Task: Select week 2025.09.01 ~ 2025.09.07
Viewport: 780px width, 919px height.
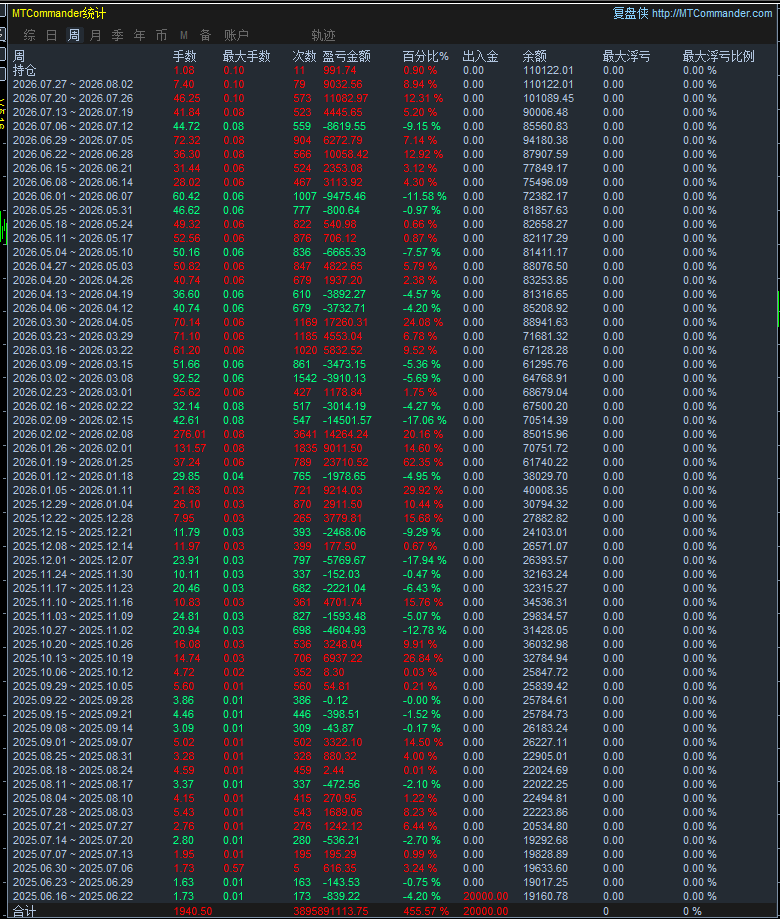Action: [x=73, y=742]
